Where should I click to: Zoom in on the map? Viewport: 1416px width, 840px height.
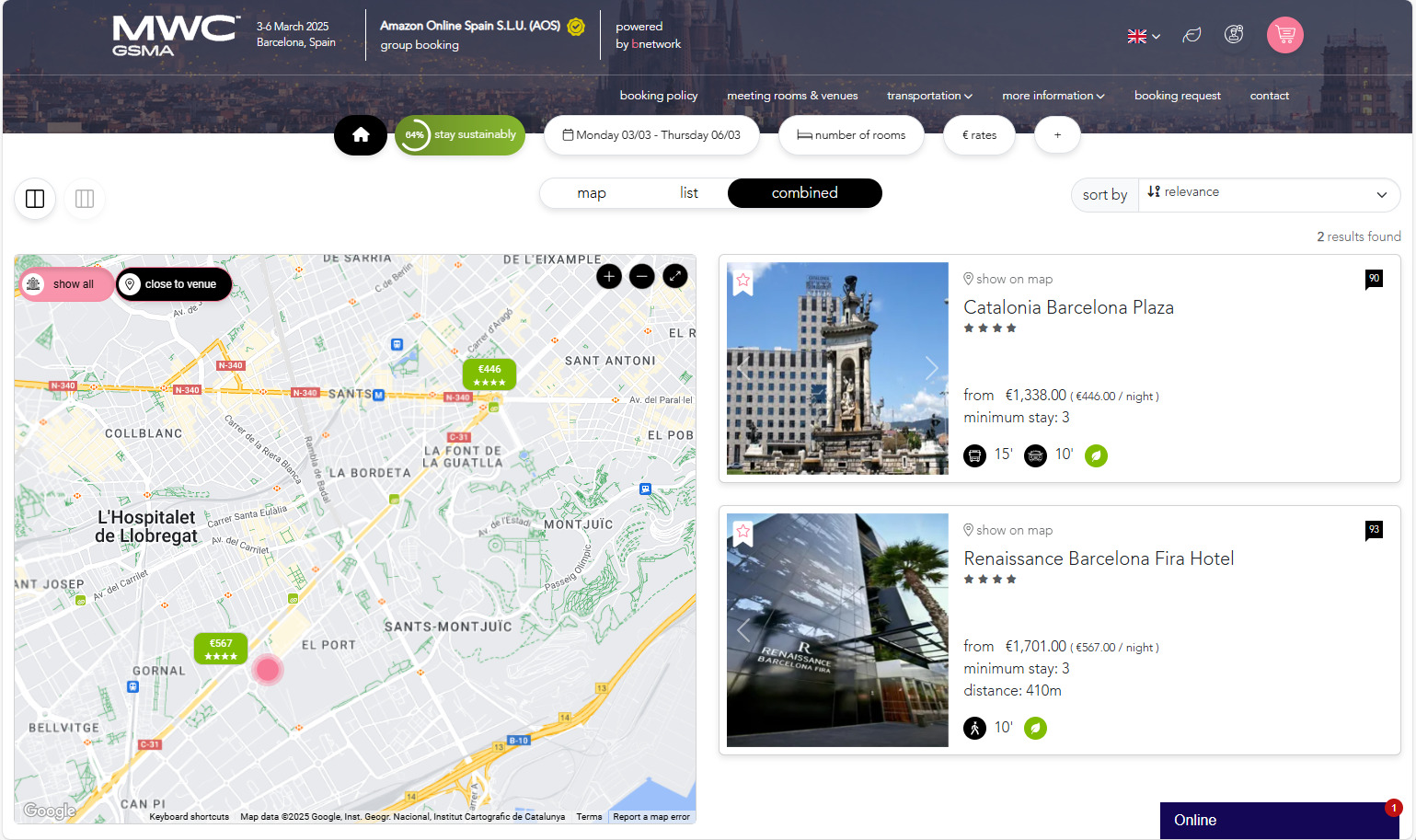(x=609, y=276)
